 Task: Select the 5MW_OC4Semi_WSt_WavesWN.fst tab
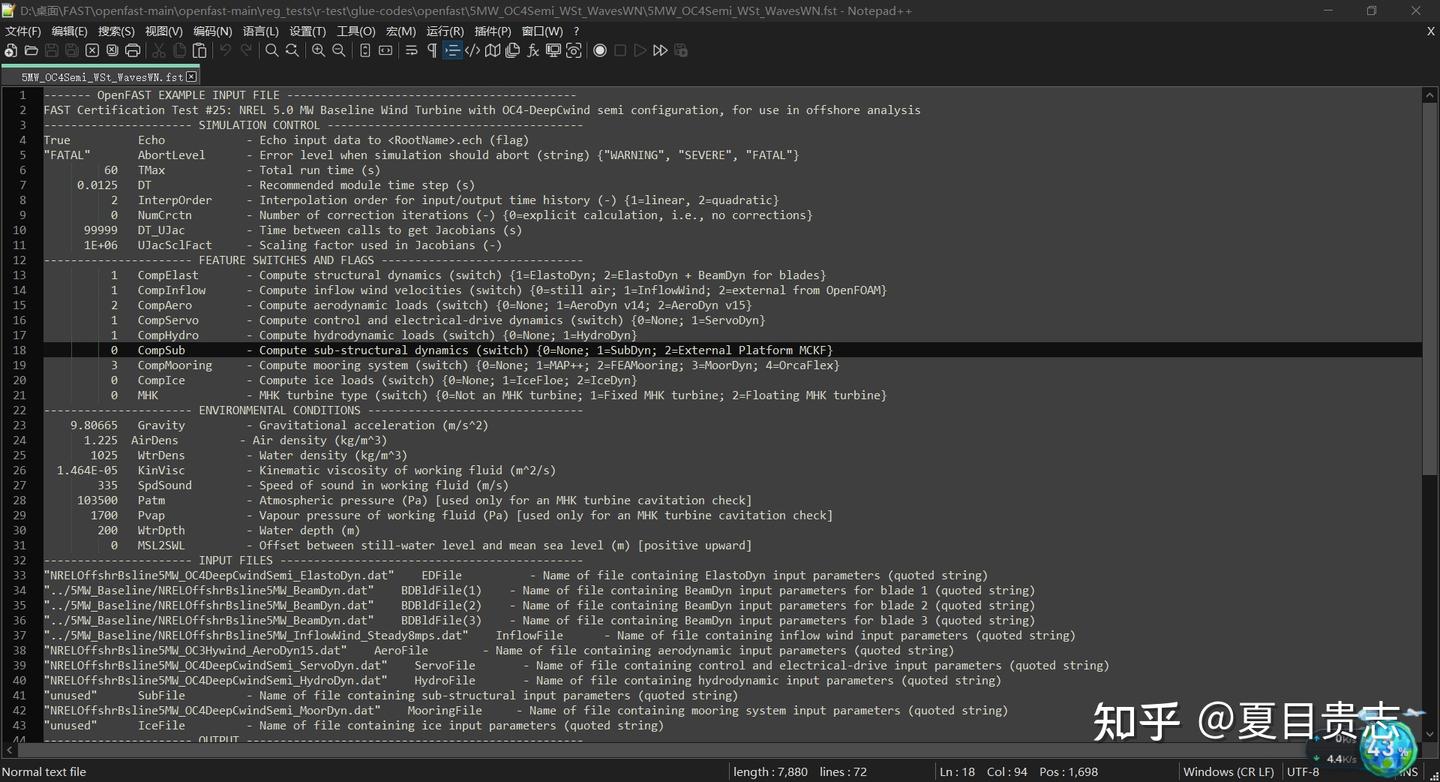(100, 76)
